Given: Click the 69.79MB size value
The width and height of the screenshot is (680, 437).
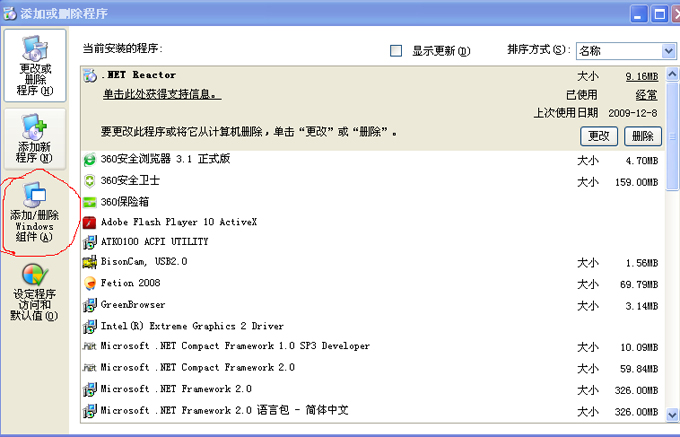Looking at the screenshot, I should (639, 285).
